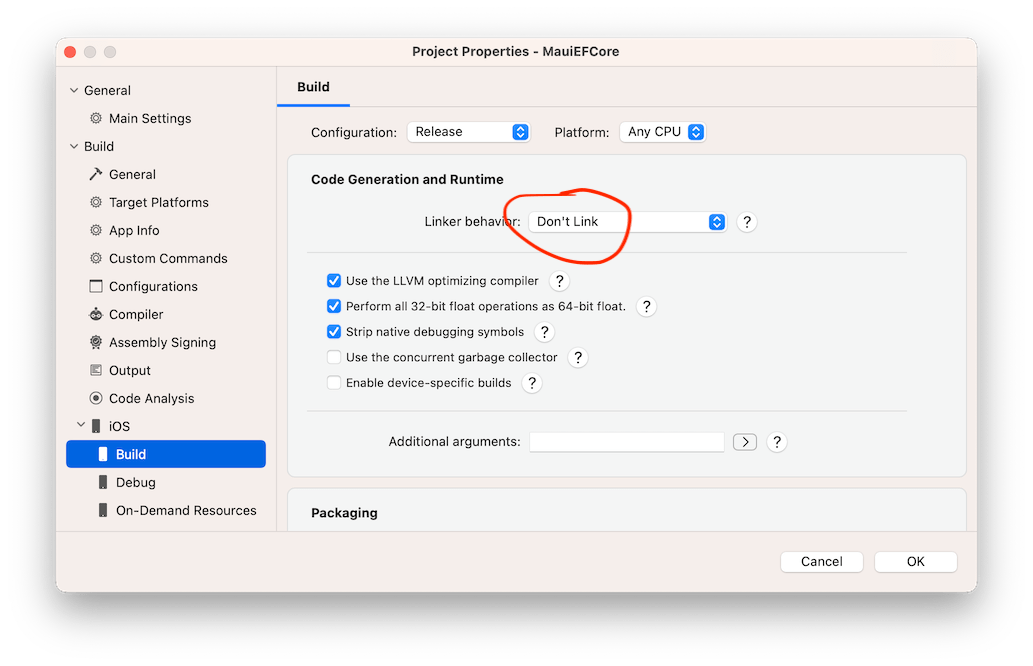1033x666 pixels.
Task: Change the Configuration from Release
Action: click(468, 131)
